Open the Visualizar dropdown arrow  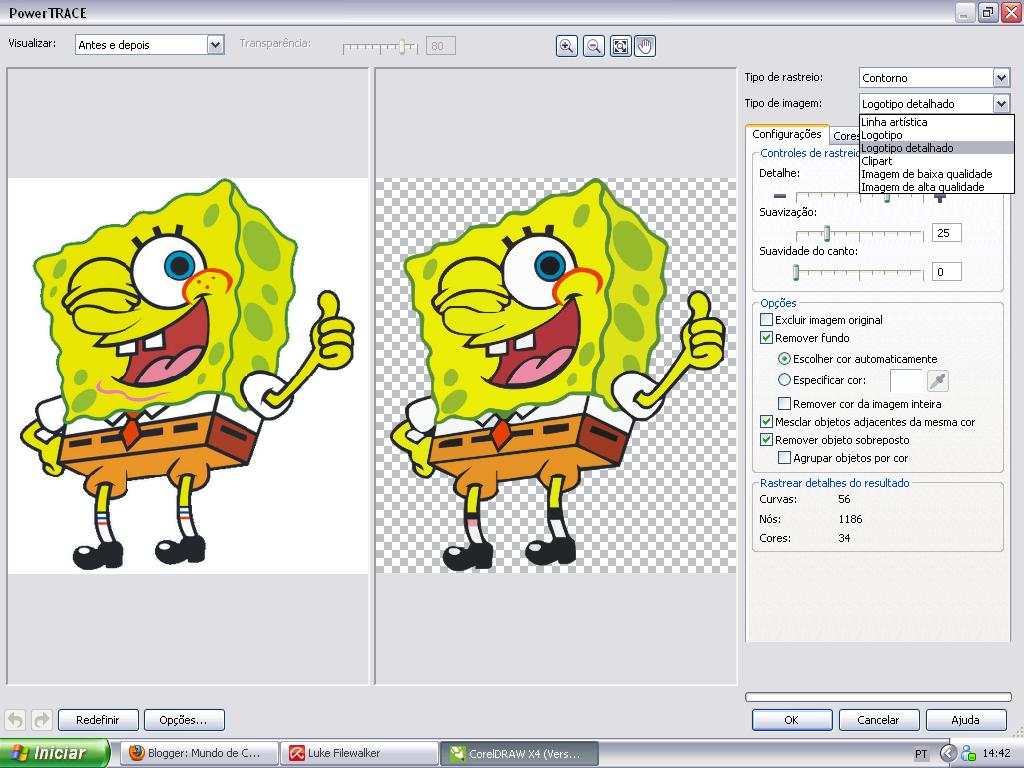(x=216, y=44)
